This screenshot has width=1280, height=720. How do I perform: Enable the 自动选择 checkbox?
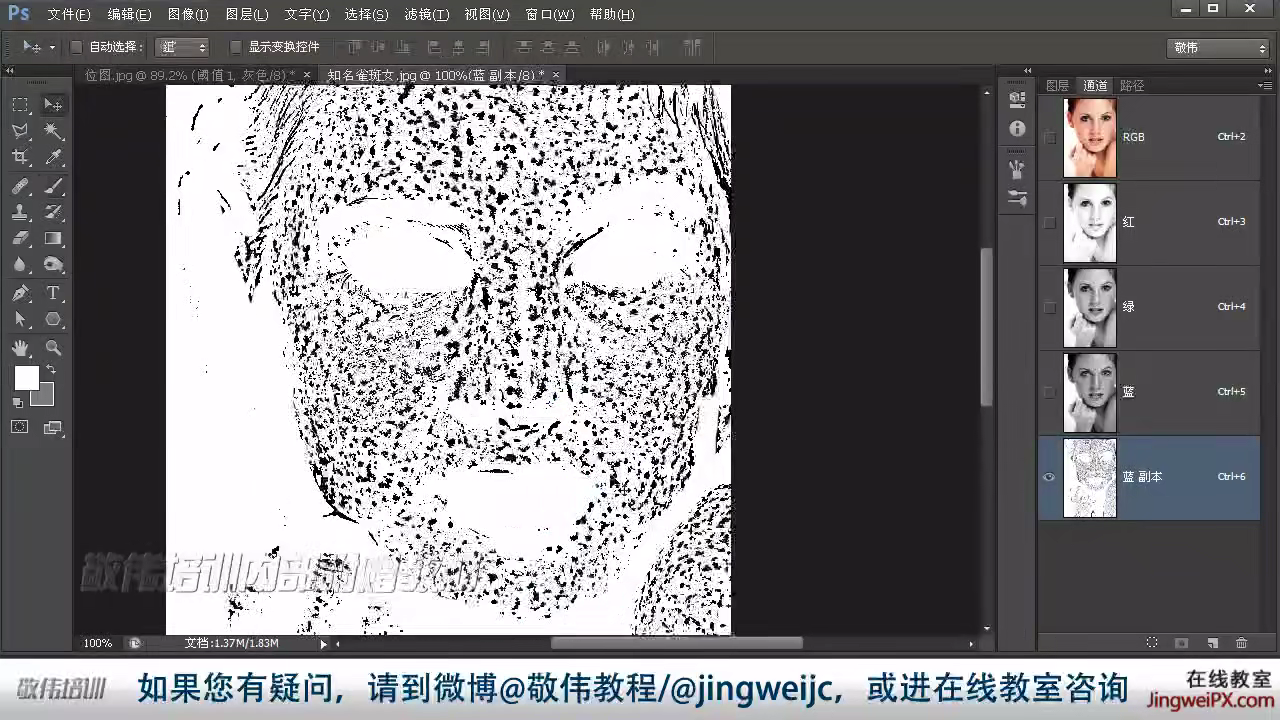(76, 47)
